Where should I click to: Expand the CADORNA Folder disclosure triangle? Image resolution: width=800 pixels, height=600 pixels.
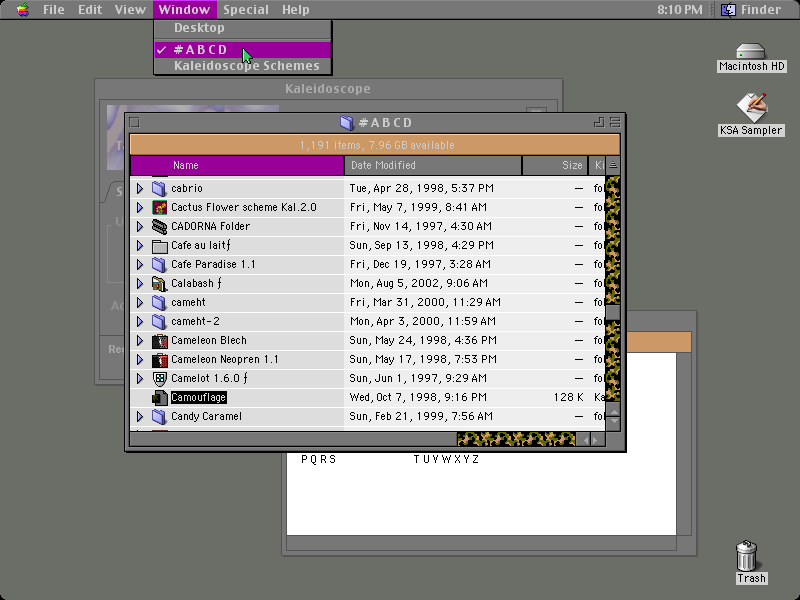tap(140, 226)
